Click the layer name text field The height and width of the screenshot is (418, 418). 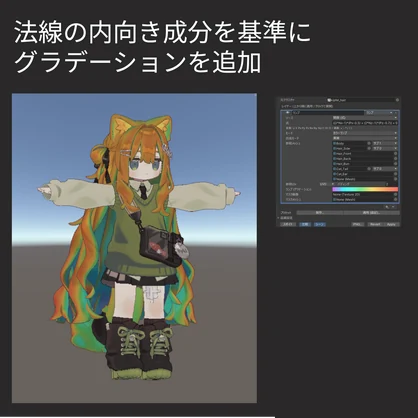[328, 113]
